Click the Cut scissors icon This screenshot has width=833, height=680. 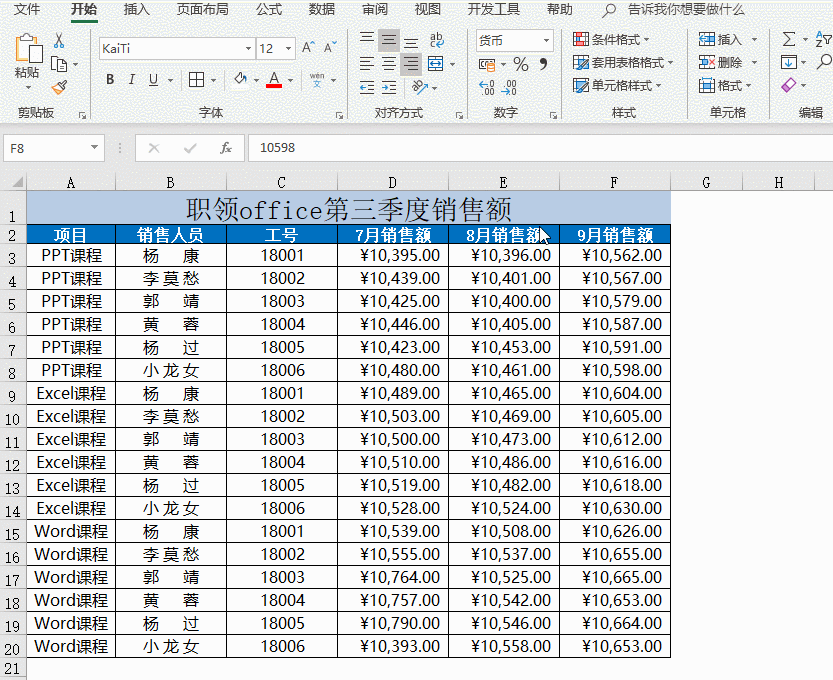[x=58, y=40]
